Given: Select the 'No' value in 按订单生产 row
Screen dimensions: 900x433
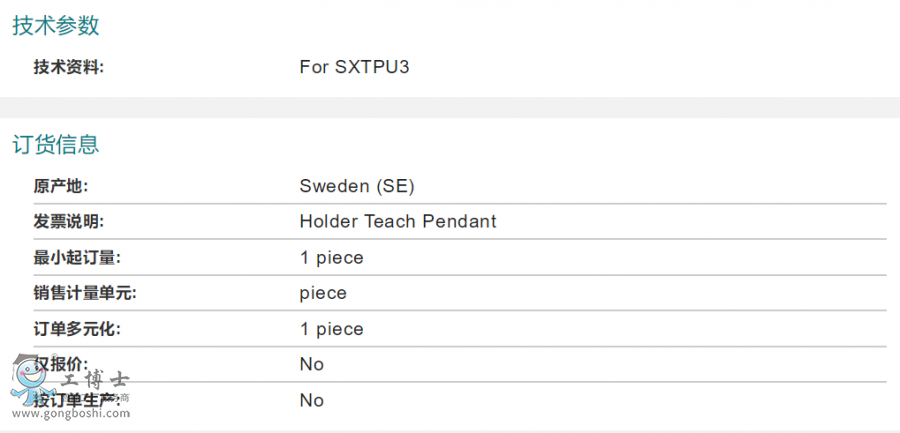Looking at the screenshot, I should [x=312, y=400].
